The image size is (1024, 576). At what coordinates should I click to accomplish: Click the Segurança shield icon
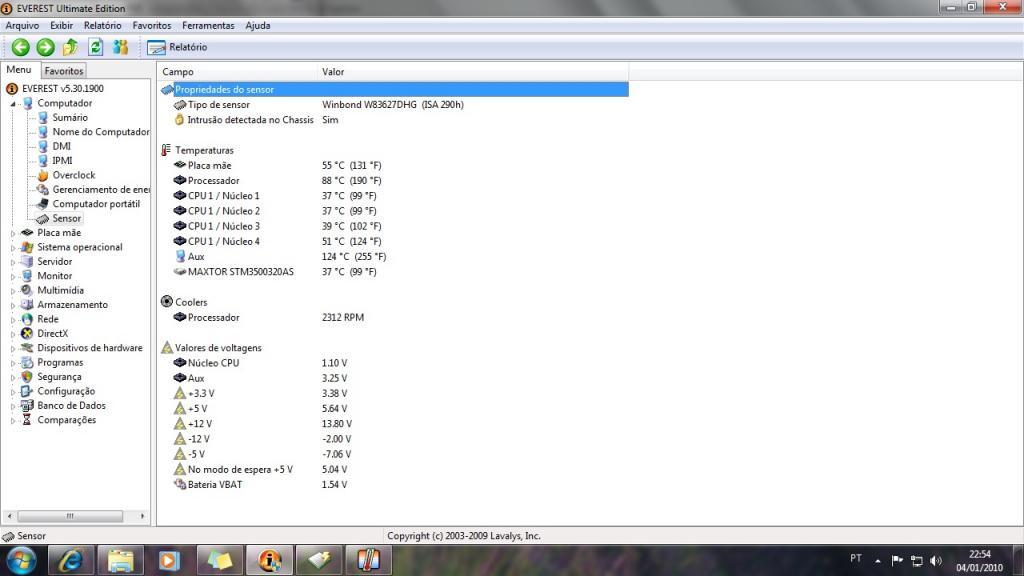point(27,377)
